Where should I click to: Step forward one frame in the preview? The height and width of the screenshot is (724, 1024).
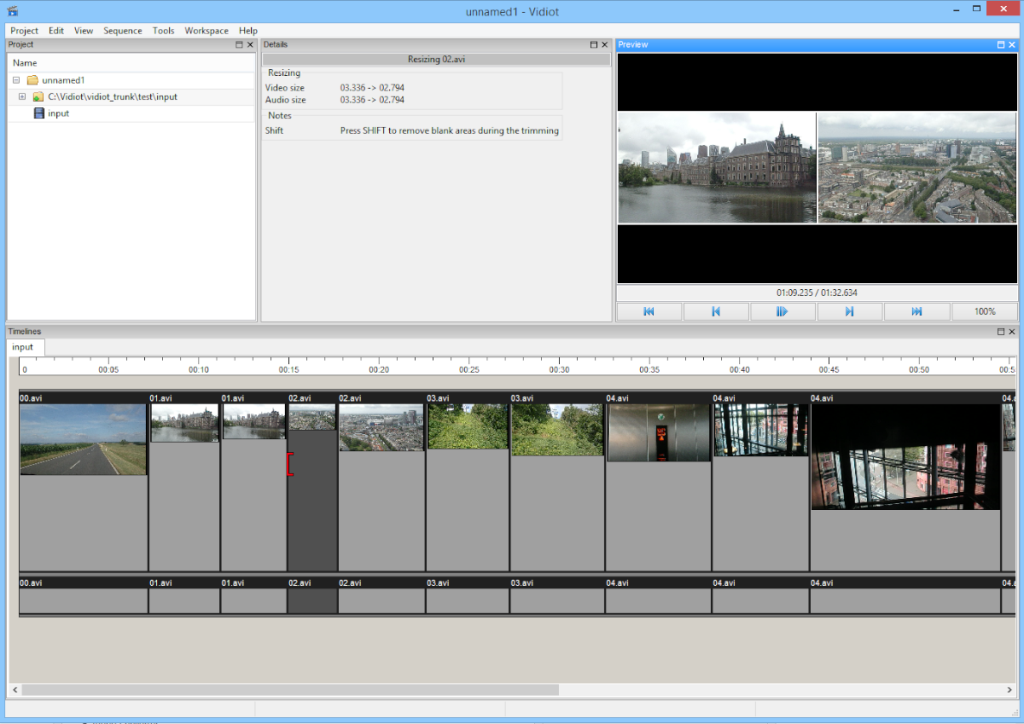(850, 311)
